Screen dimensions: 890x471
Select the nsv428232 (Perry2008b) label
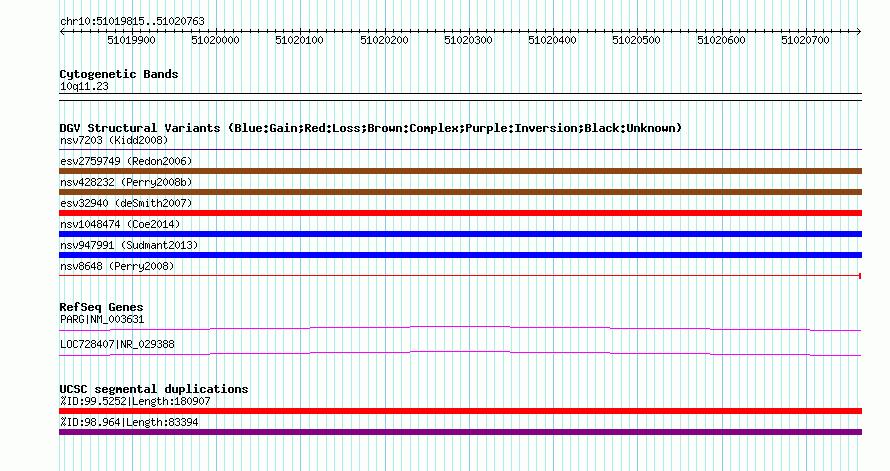(x=126, y=182)
